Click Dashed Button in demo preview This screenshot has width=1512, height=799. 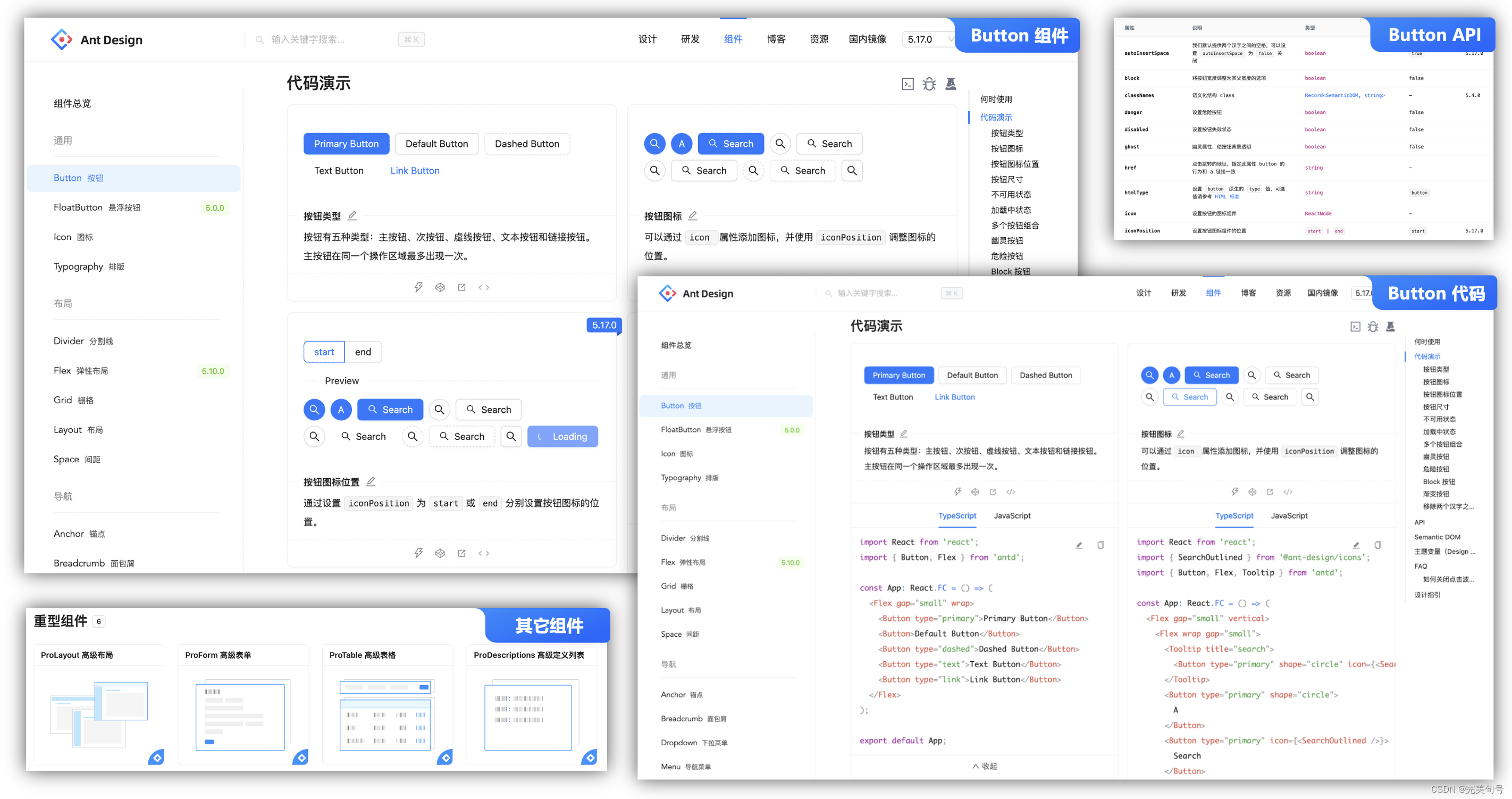527,143
